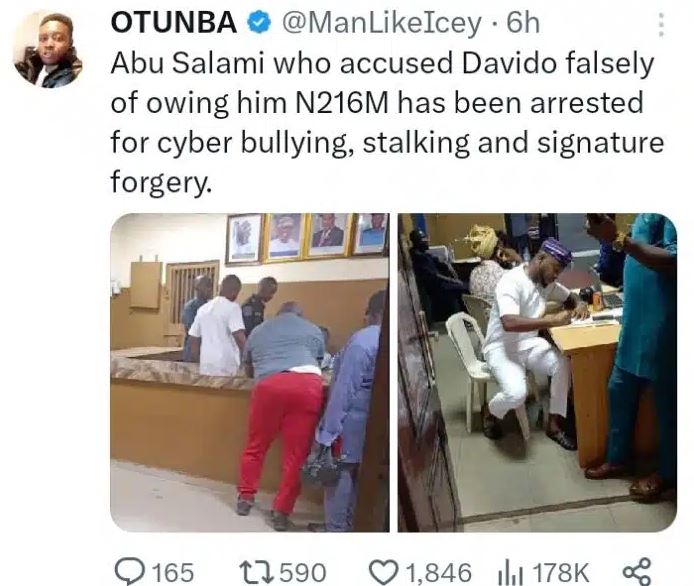Open the right photo of man in white writing
The height and width of the screenshot is (586, 694).
coord(537,371)
